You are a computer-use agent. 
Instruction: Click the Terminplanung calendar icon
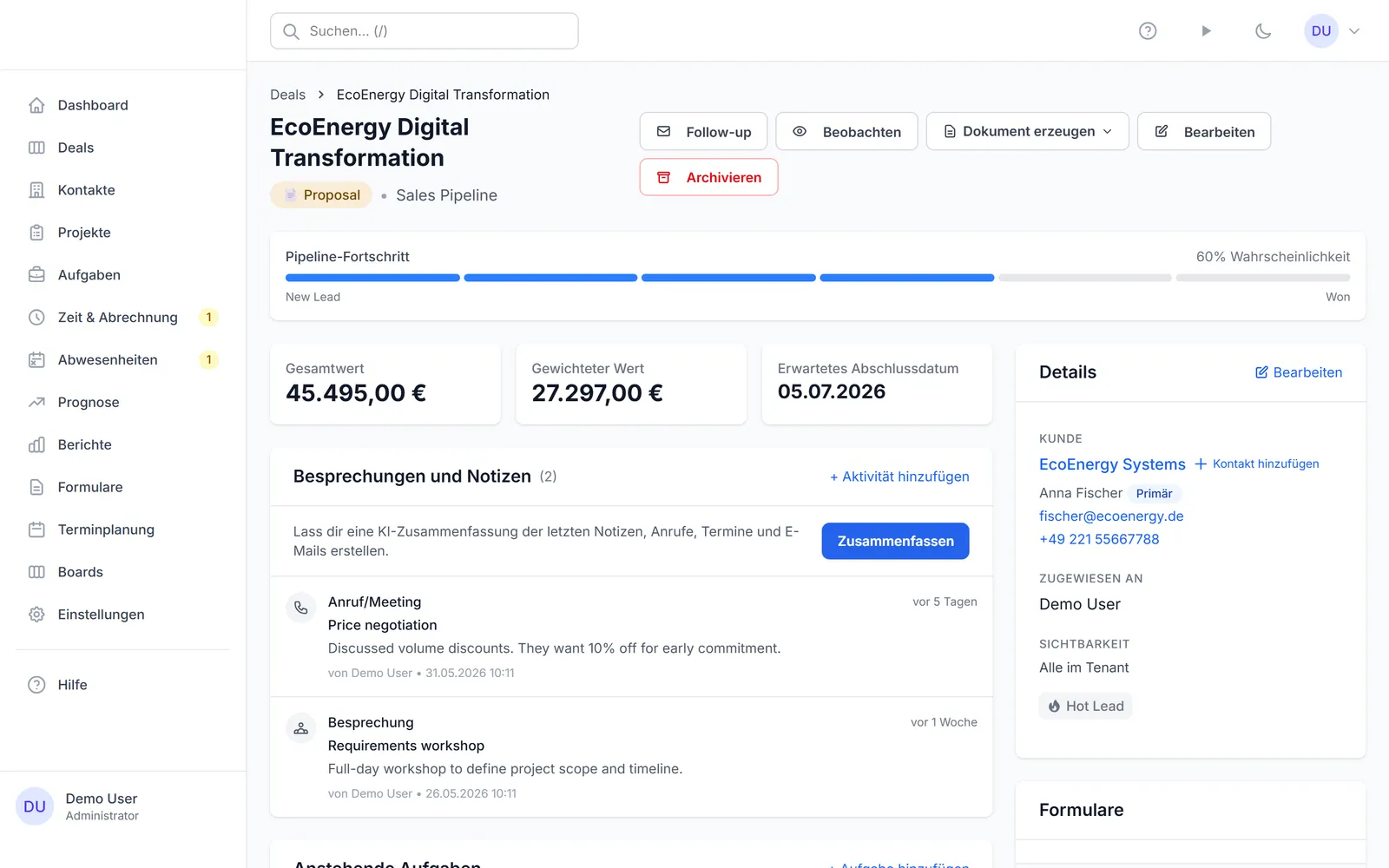tap(36, 529)
